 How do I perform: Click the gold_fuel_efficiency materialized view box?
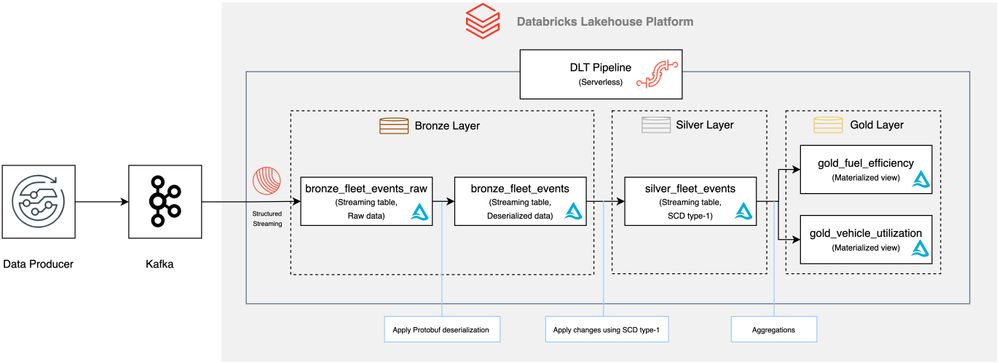tap(866, 169)
